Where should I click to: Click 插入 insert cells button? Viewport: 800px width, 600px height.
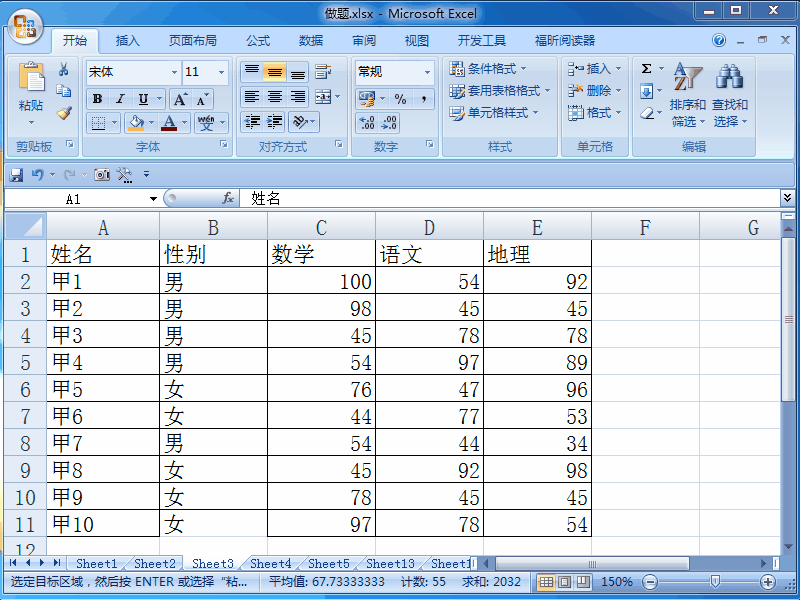click(x=594, y=69)
